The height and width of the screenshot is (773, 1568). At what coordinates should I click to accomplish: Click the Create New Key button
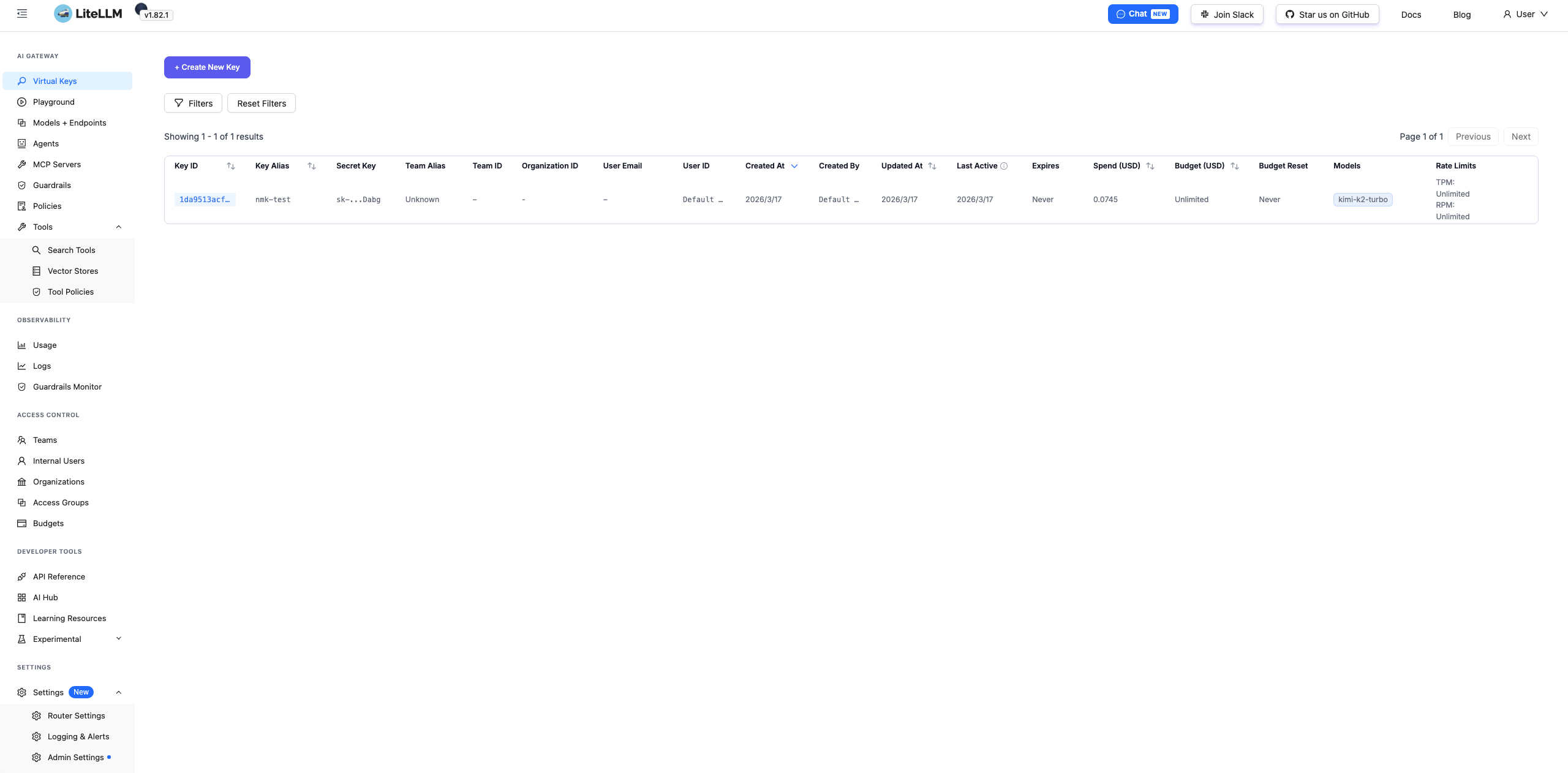(x=207, y=67)
